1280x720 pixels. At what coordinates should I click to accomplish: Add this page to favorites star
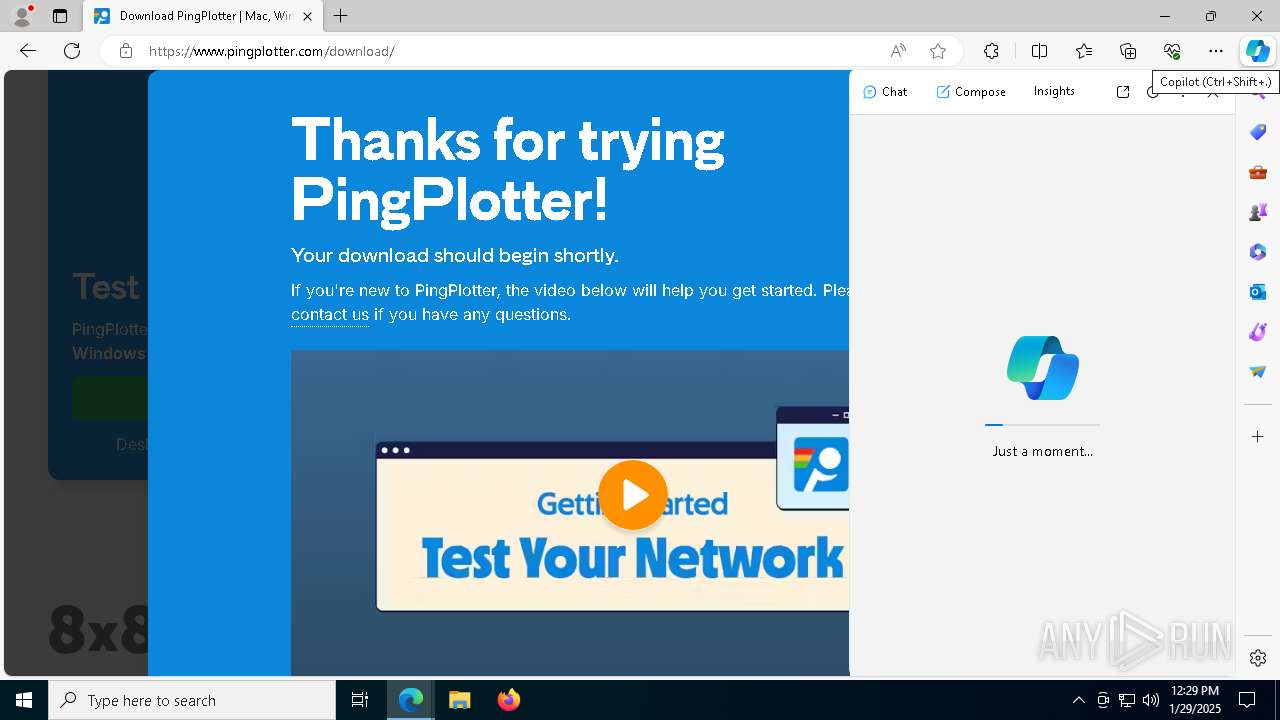click(x=938, y=51)
